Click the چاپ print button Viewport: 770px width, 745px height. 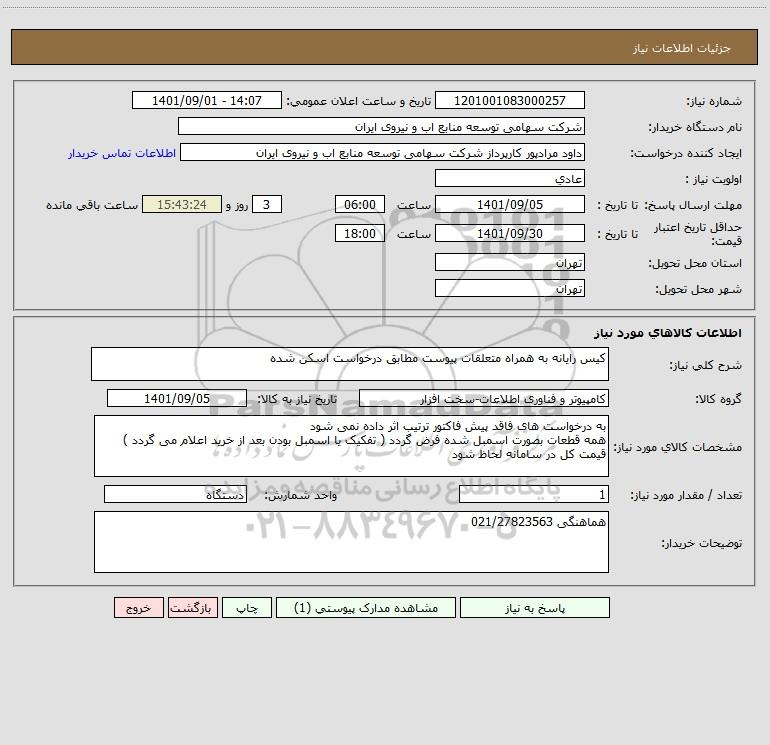click(247, 607)
